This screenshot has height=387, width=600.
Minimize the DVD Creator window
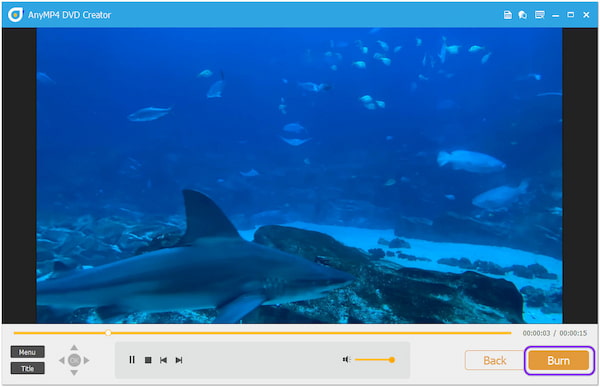coord(556,15)
